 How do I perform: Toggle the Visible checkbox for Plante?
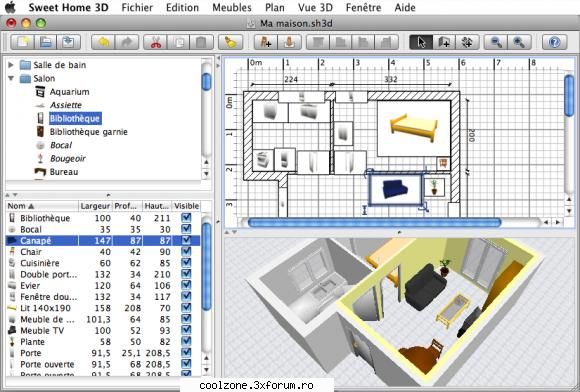click(186, 341)
